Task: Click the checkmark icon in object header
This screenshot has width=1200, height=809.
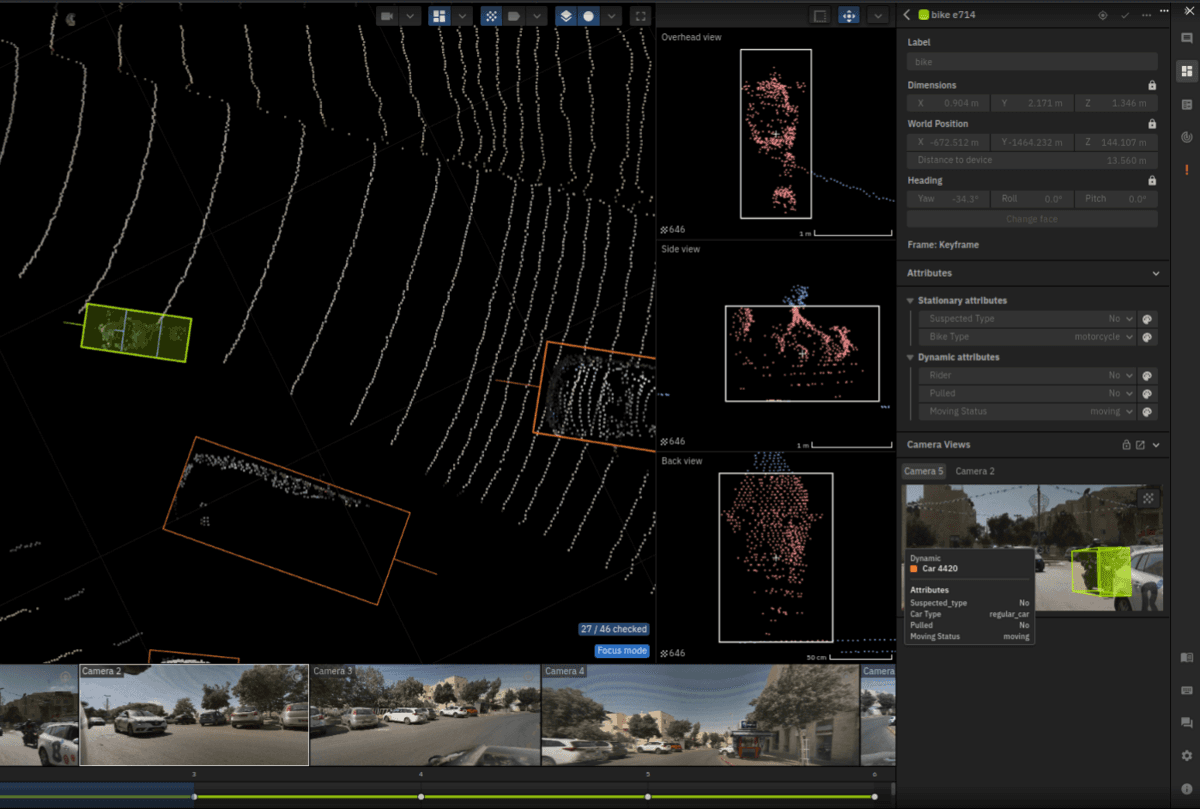Action: pos(1125,15)
